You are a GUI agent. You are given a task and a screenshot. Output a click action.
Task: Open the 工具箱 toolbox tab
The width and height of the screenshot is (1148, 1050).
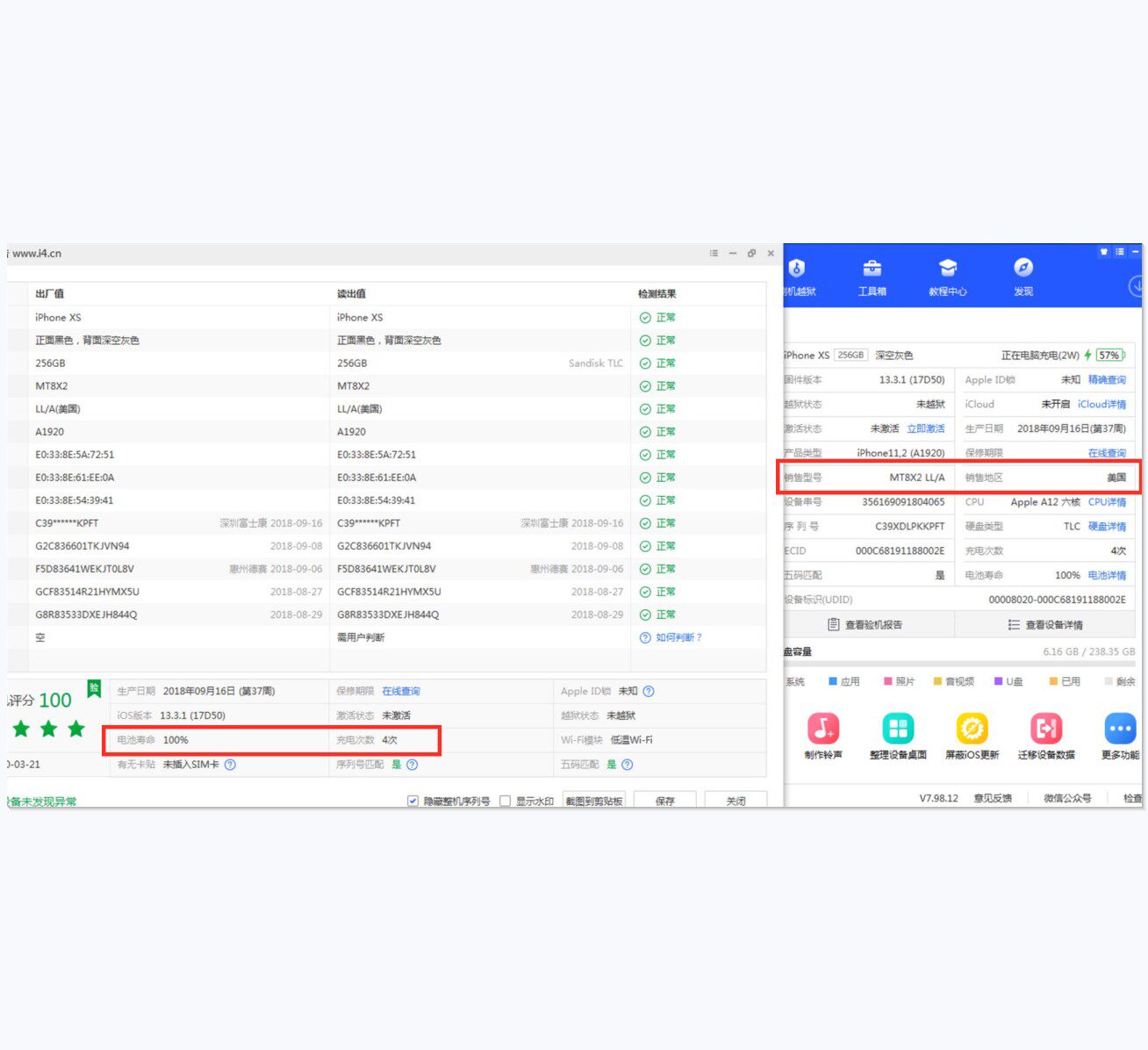872,277
